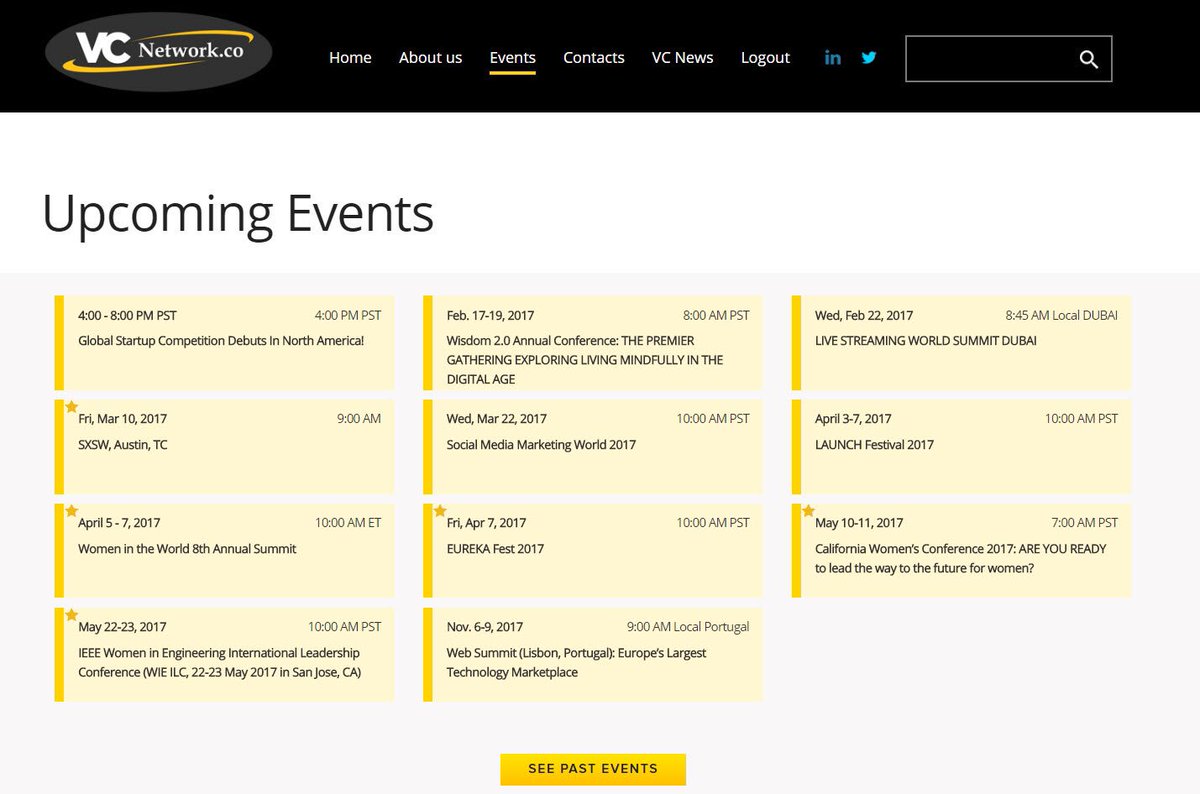Click the search magnifier icon
This screenshot has height=794, width=1200.
(1088, 59)
